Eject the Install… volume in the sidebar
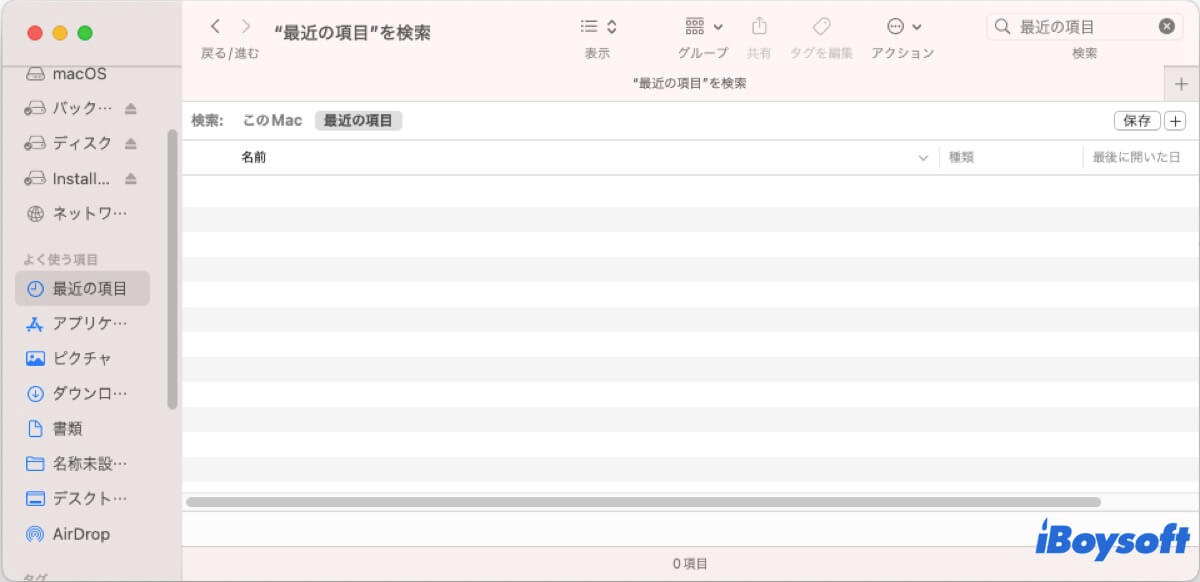 tap(131, 179)
